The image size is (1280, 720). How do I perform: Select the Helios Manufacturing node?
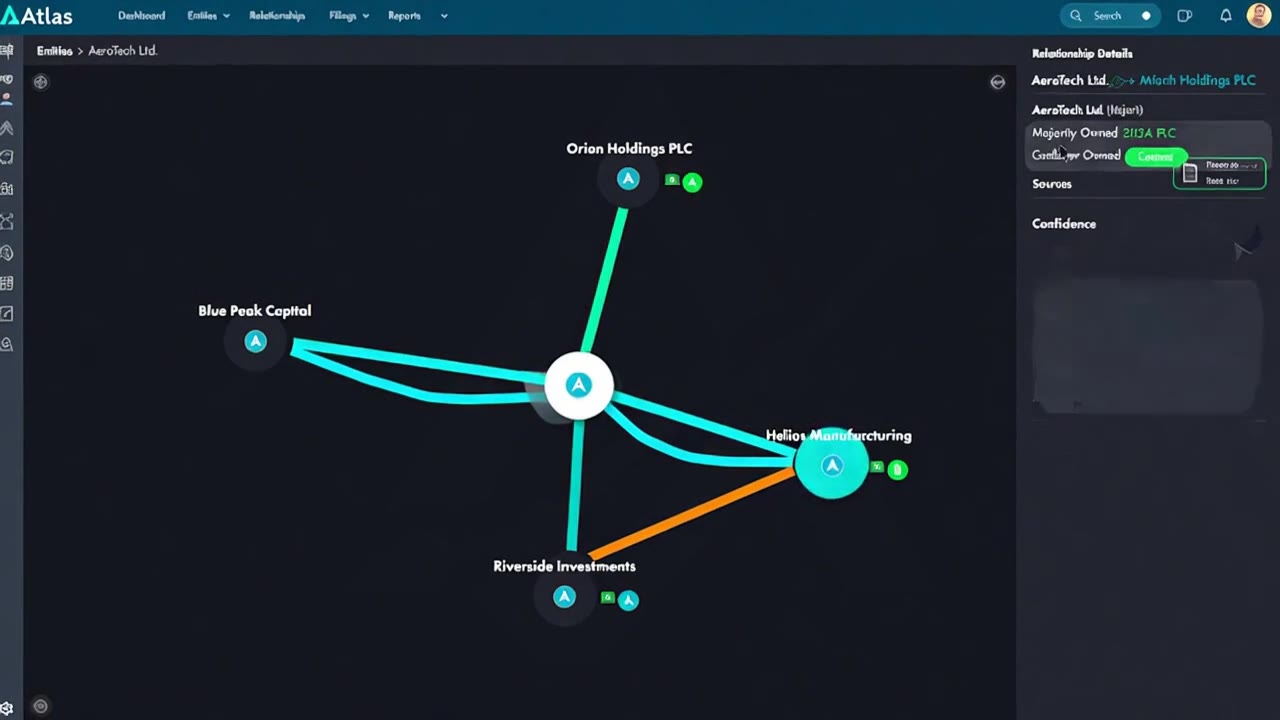[x=832, y=465]
